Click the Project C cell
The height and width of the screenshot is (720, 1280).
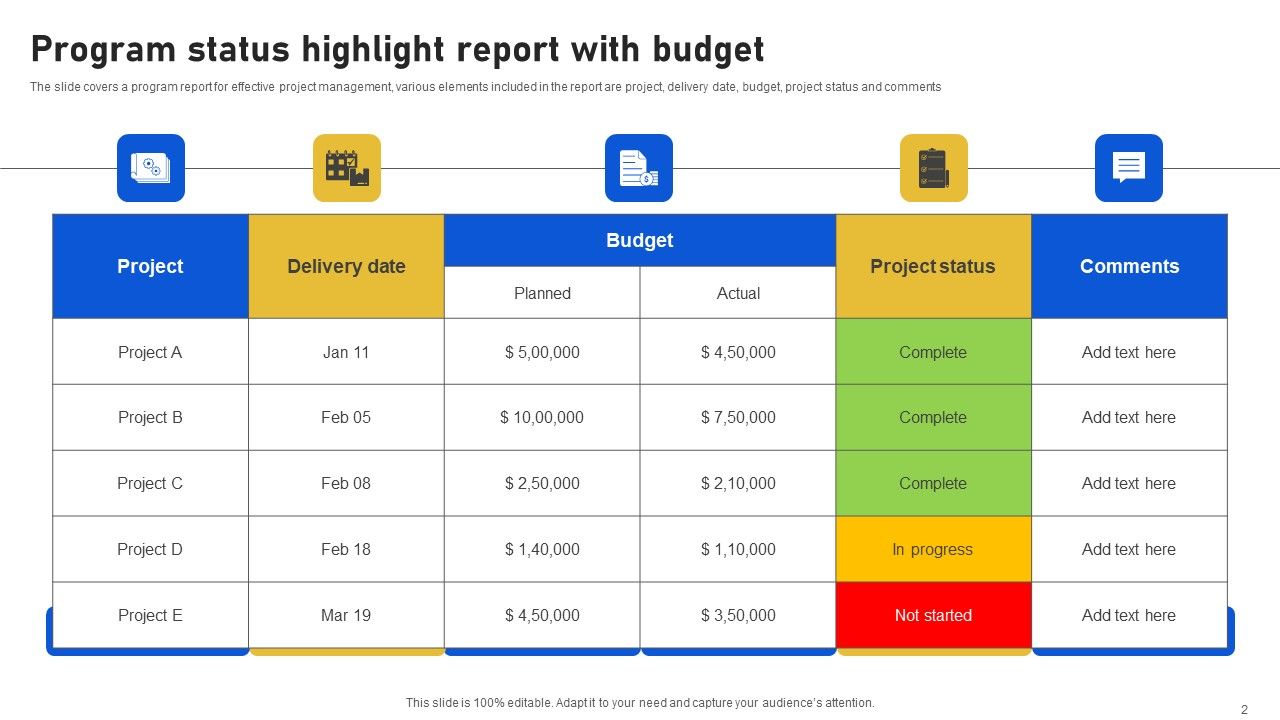click(x=150, y=483)
